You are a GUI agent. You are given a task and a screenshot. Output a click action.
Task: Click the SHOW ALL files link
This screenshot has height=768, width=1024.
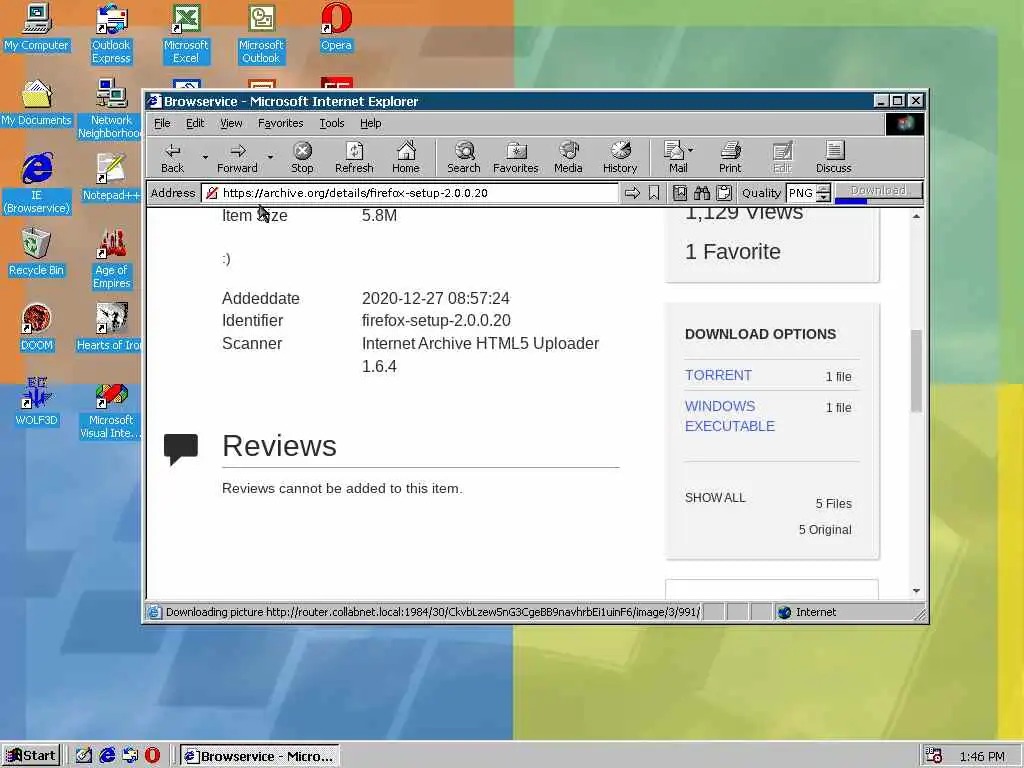(x=715, y=498)
